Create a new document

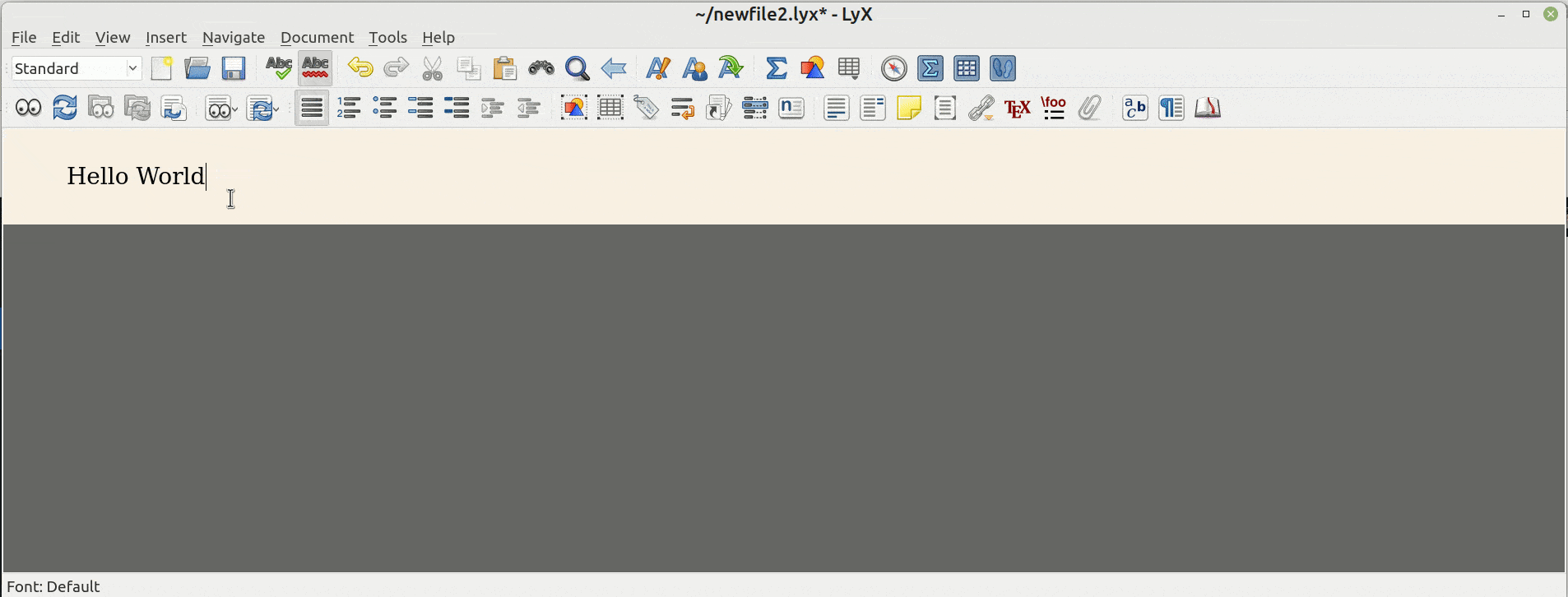(162, 68)
